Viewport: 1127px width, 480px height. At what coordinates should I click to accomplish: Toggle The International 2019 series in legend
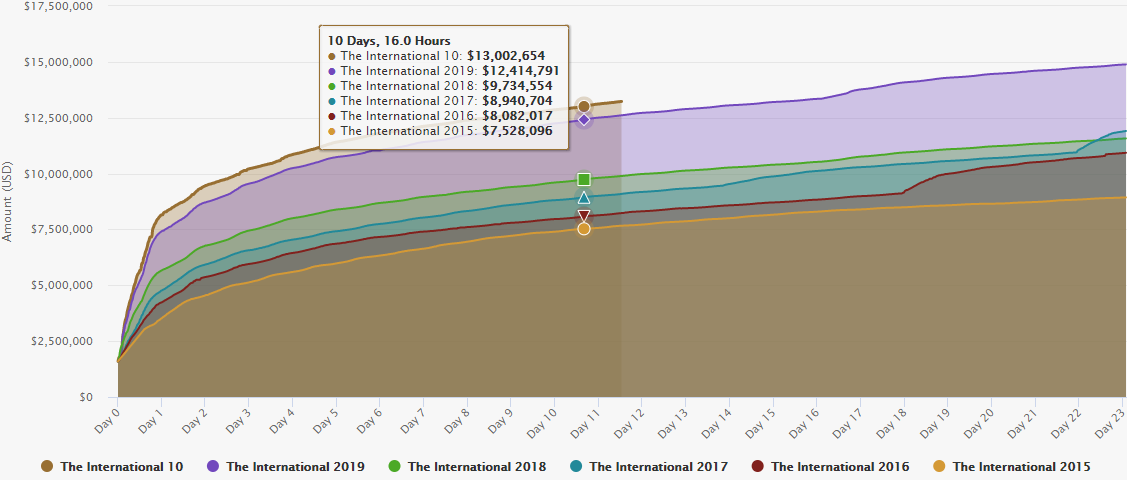pyautogui.click(x=295, y=466)
